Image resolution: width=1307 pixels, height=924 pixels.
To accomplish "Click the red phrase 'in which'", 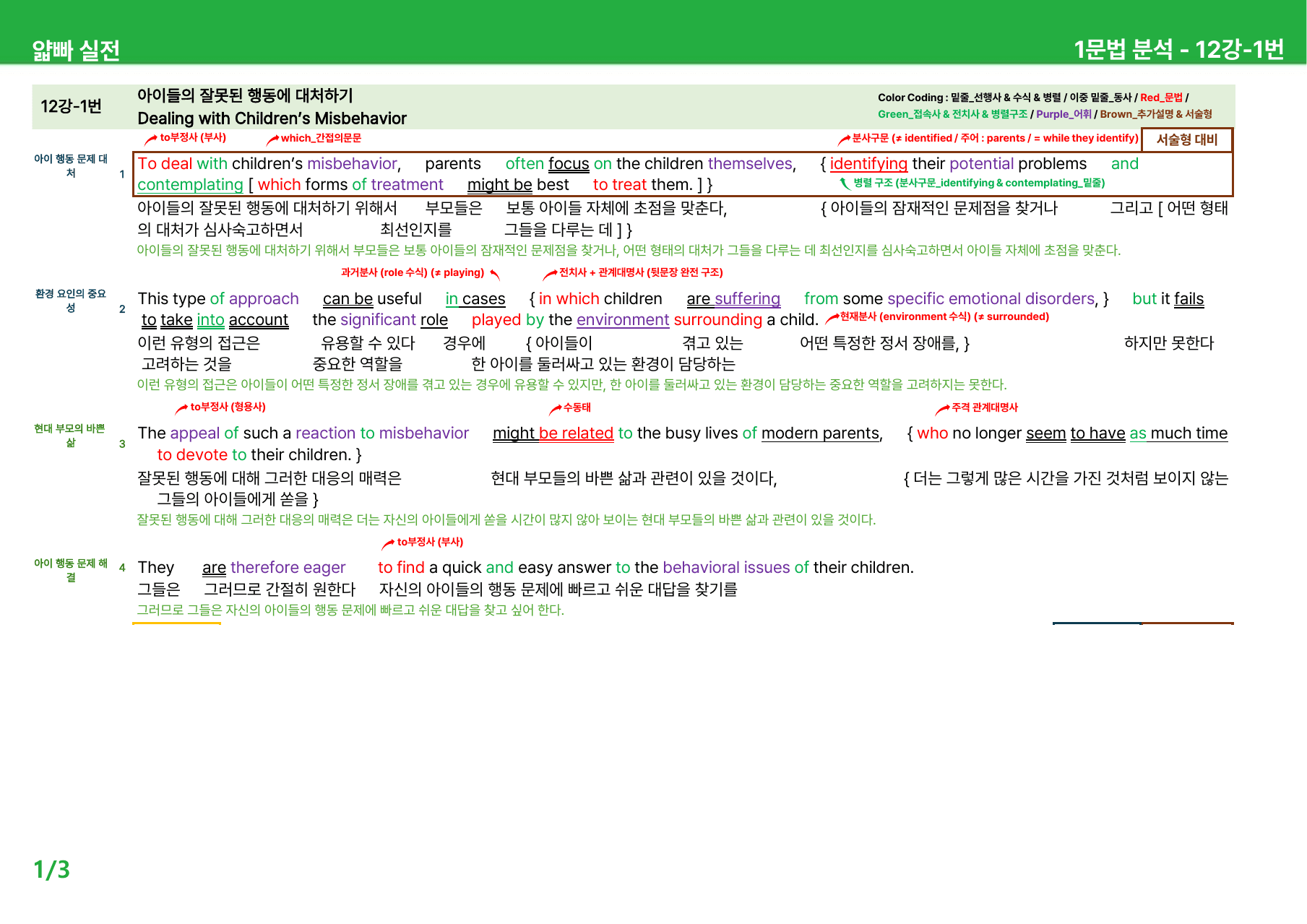I will [x=569, y=299].
